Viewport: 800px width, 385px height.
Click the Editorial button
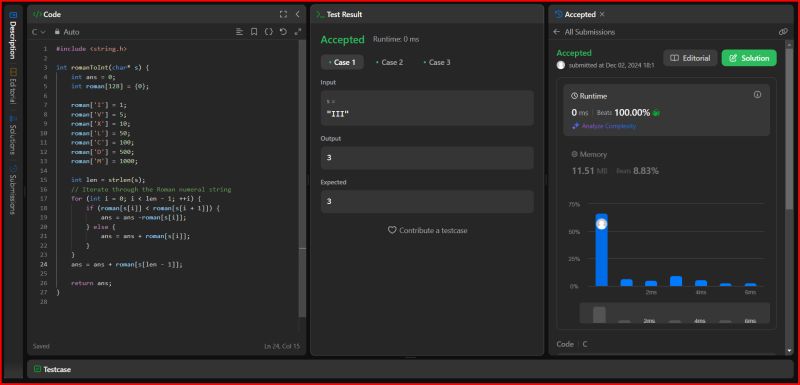(x=690, y=58)
